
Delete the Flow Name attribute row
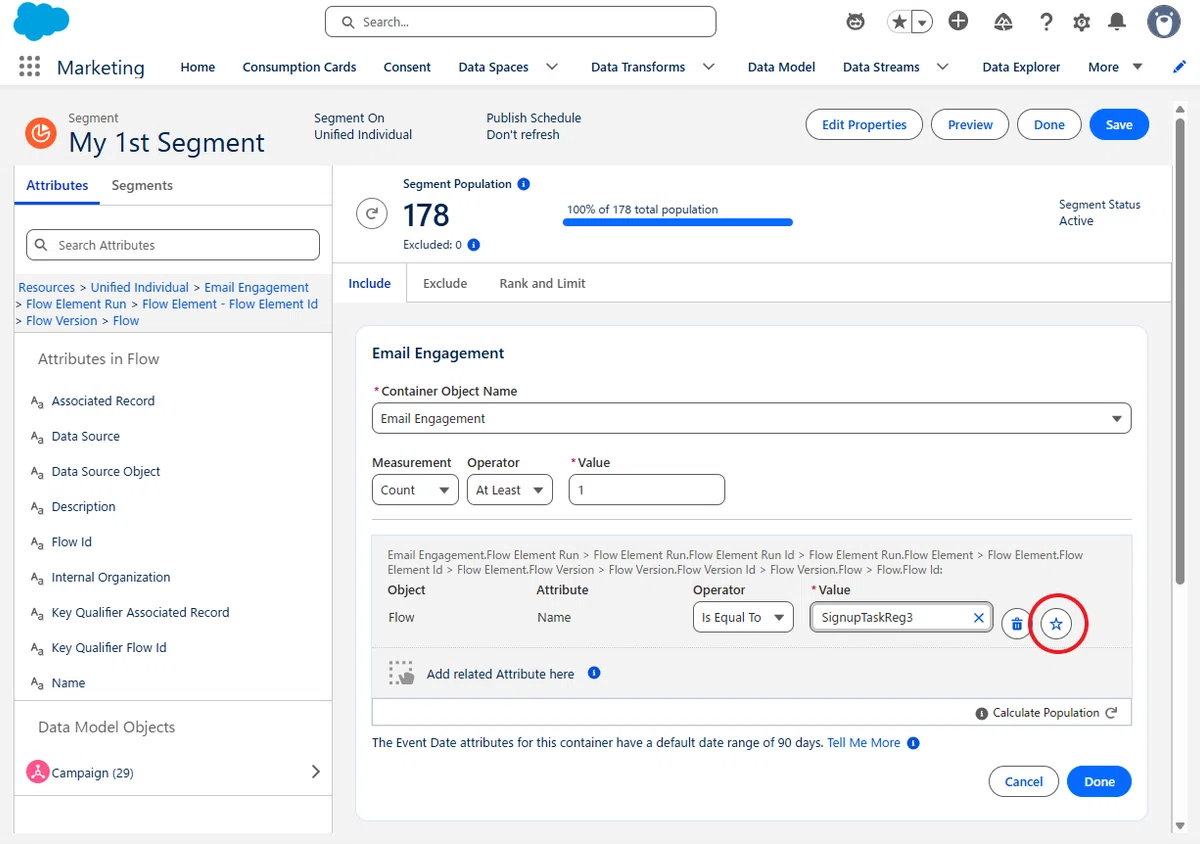pos(1016,624)
